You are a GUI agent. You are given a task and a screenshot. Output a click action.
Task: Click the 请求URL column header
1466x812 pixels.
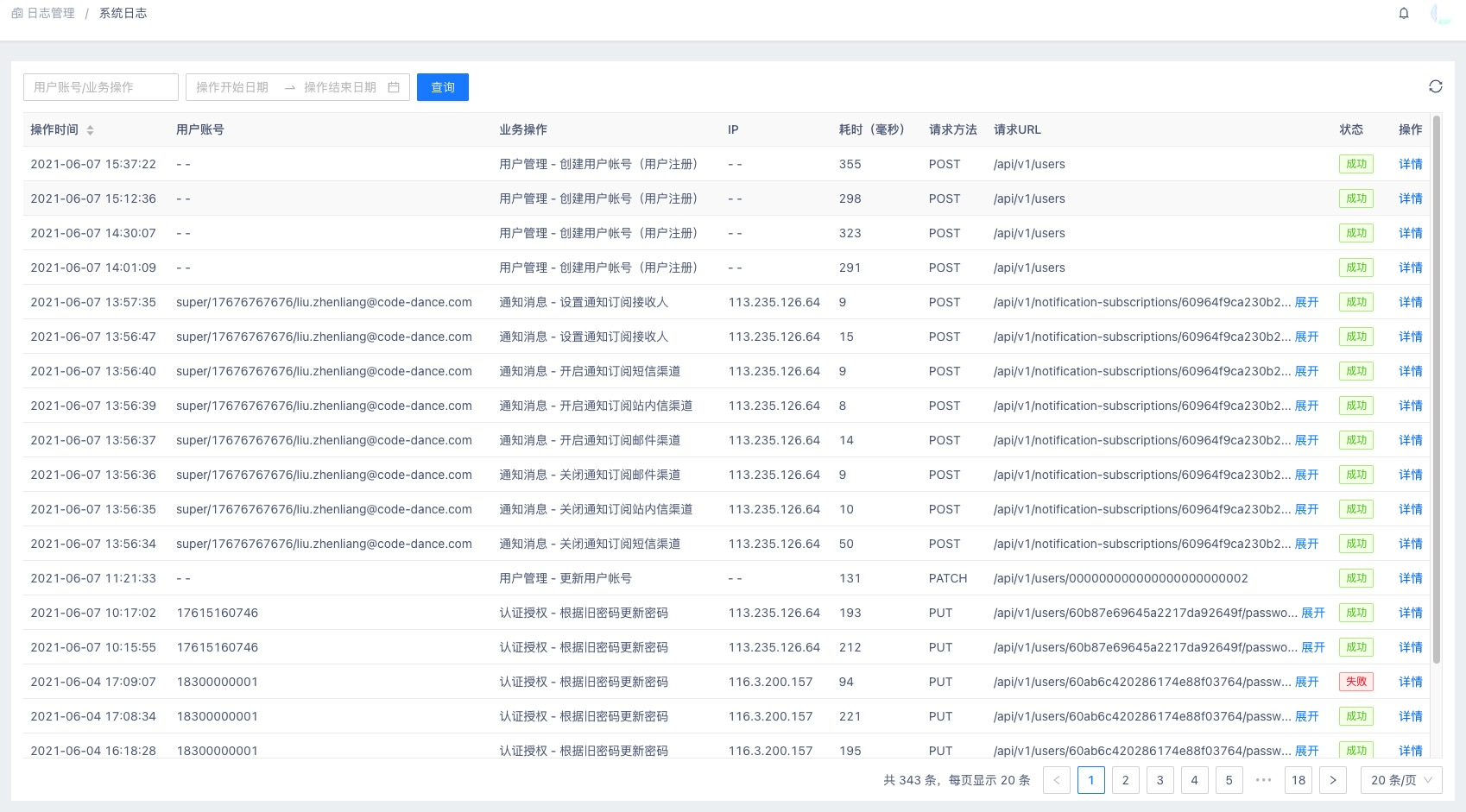[x=1017, y=129]
